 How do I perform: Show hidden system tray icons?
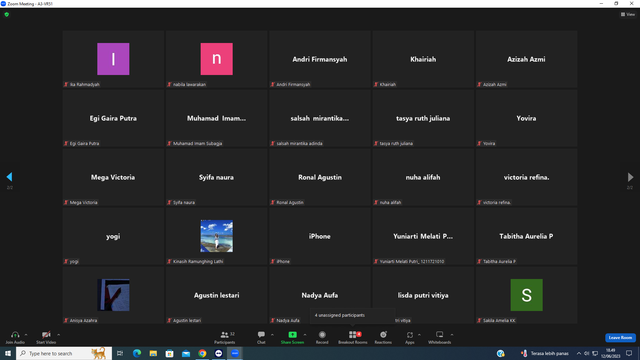pyautogui.click(x=579, y=353)
